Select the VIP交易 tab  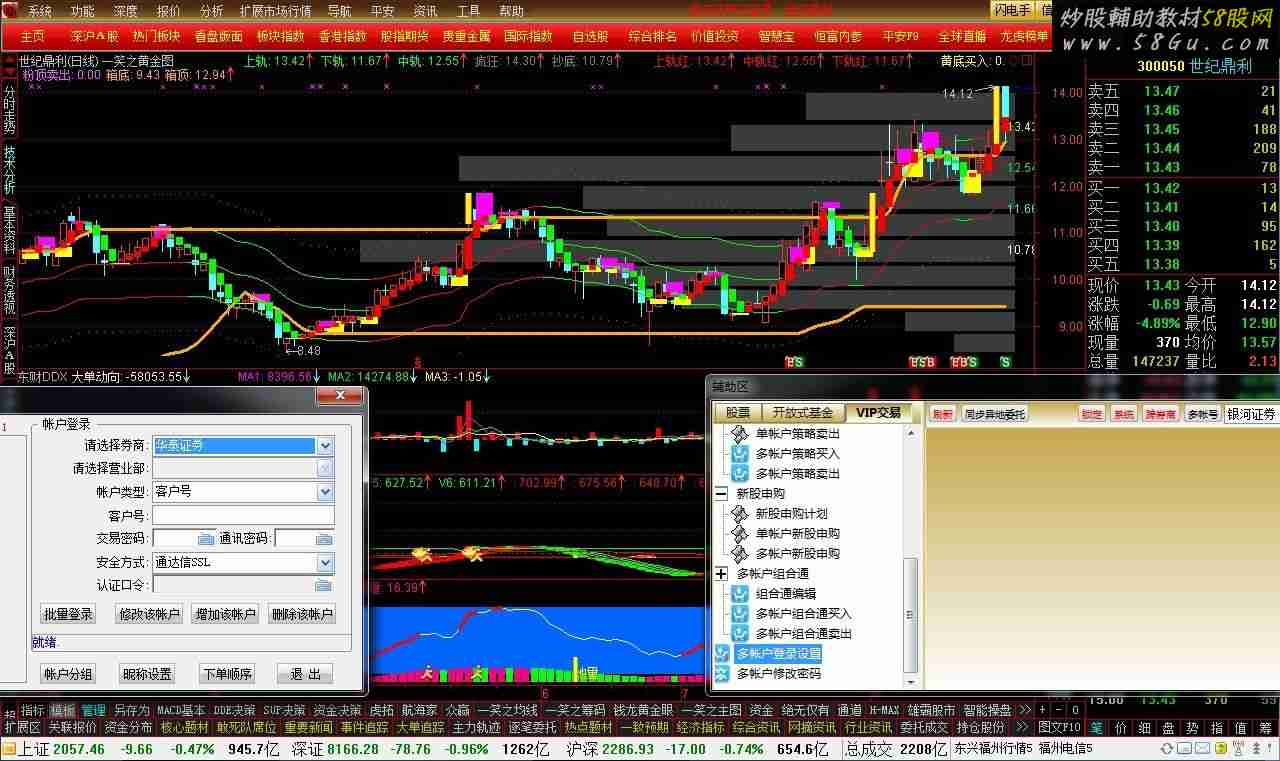[877, 412]
